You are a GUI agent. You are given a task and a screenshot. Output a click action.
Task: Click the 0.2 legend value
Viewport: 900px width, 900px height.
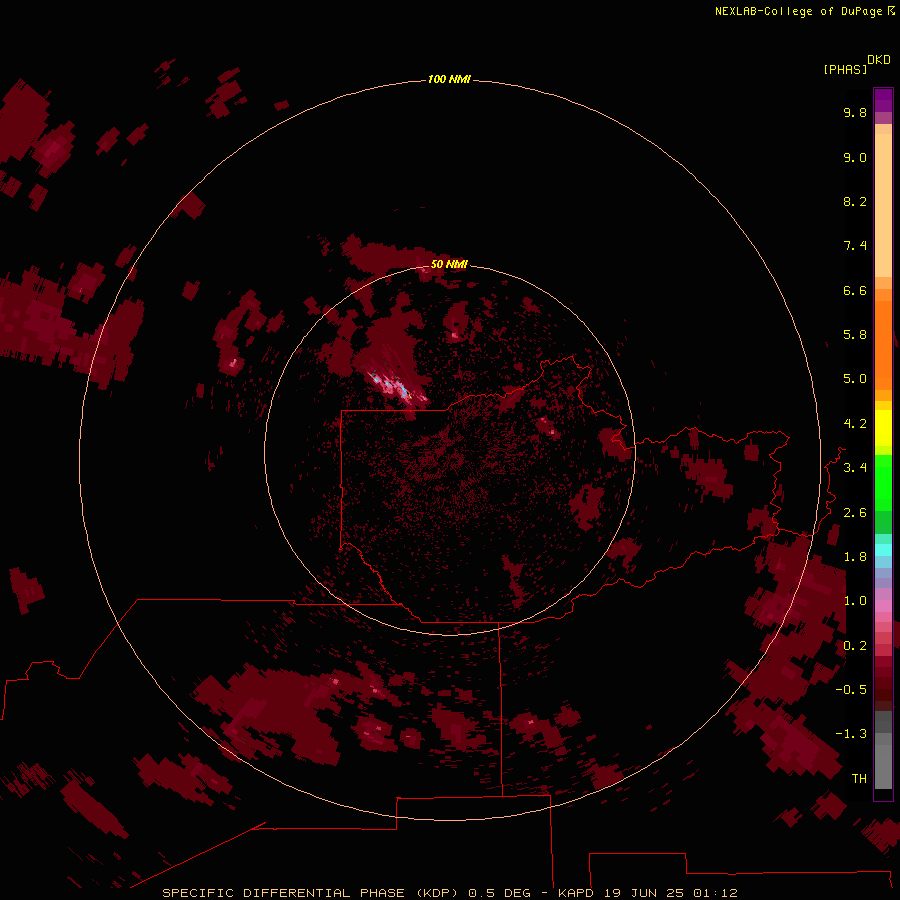point(855,646)
